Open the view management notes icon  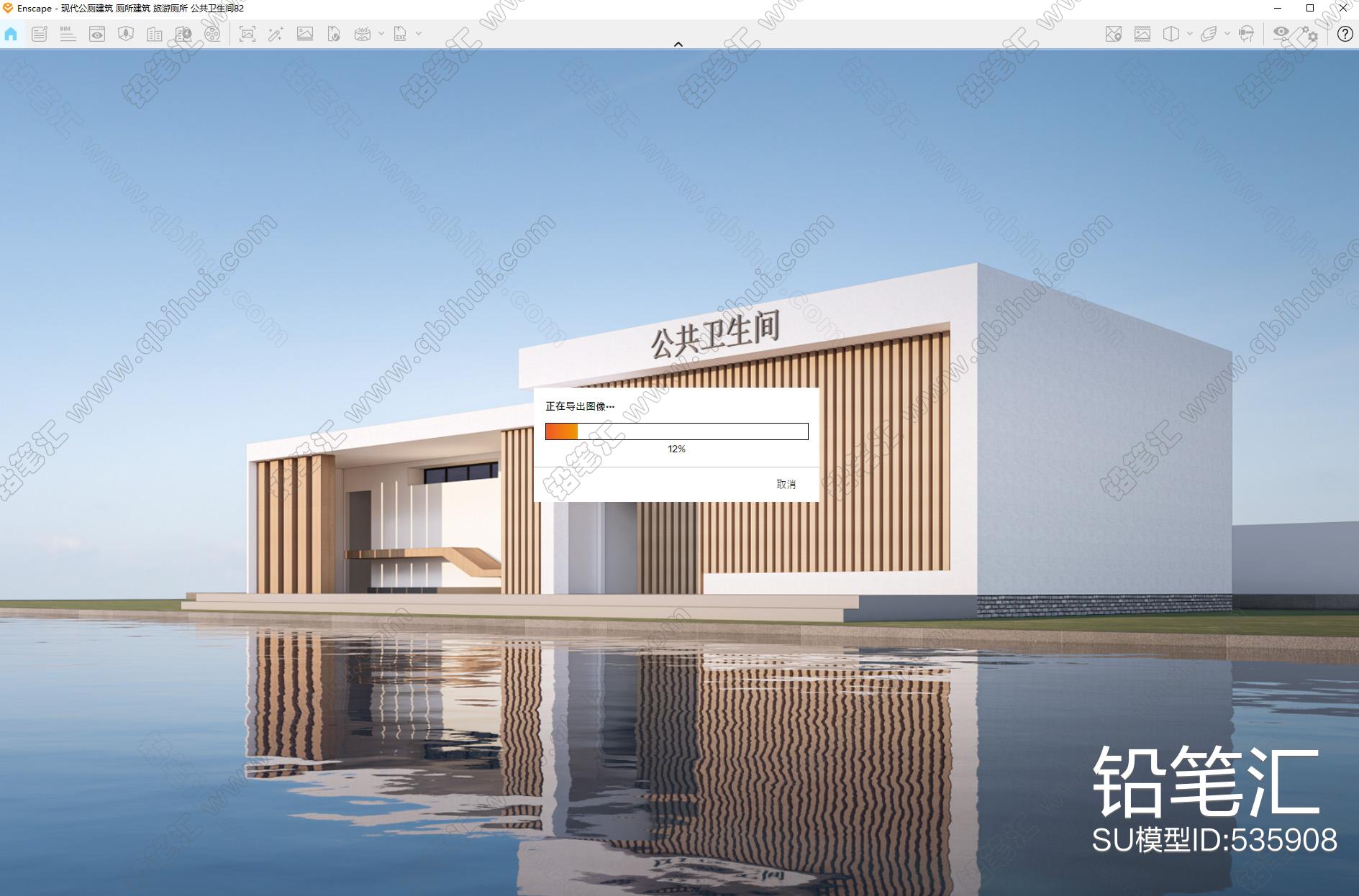point(39,34)
